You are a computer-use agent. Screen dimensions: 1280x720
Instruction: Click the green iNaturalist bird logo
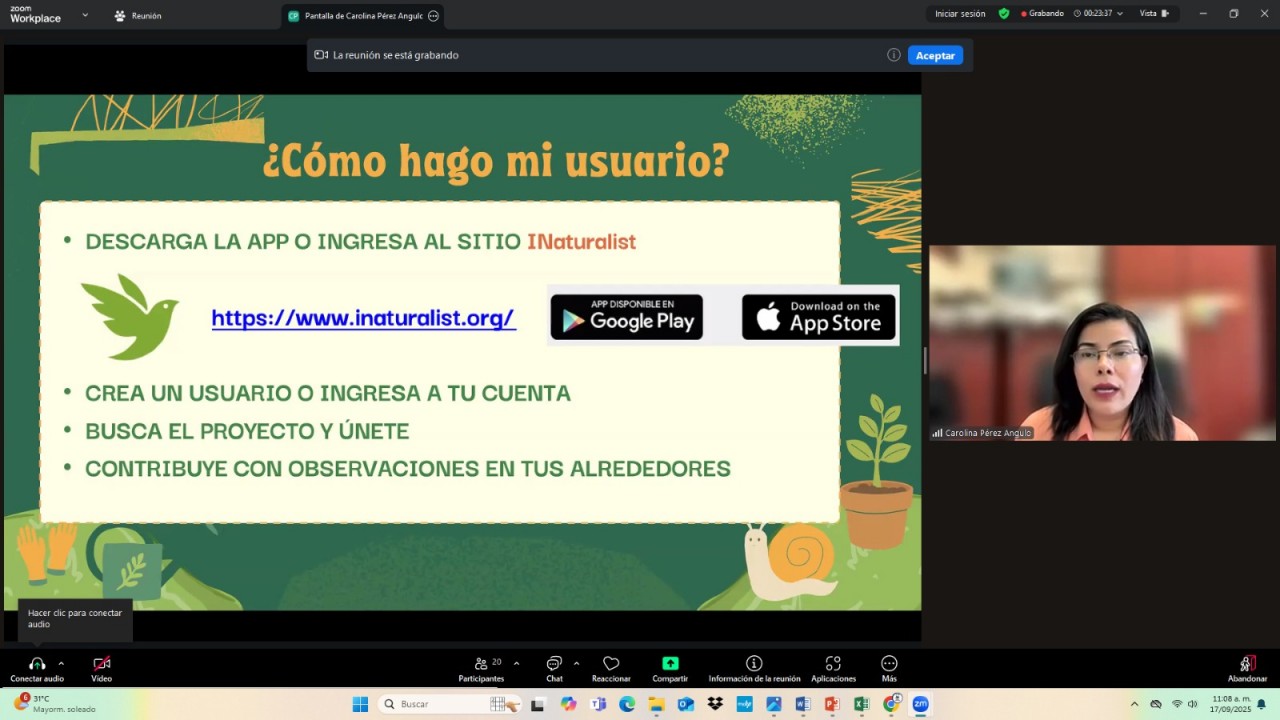click(x=131, y=316)
